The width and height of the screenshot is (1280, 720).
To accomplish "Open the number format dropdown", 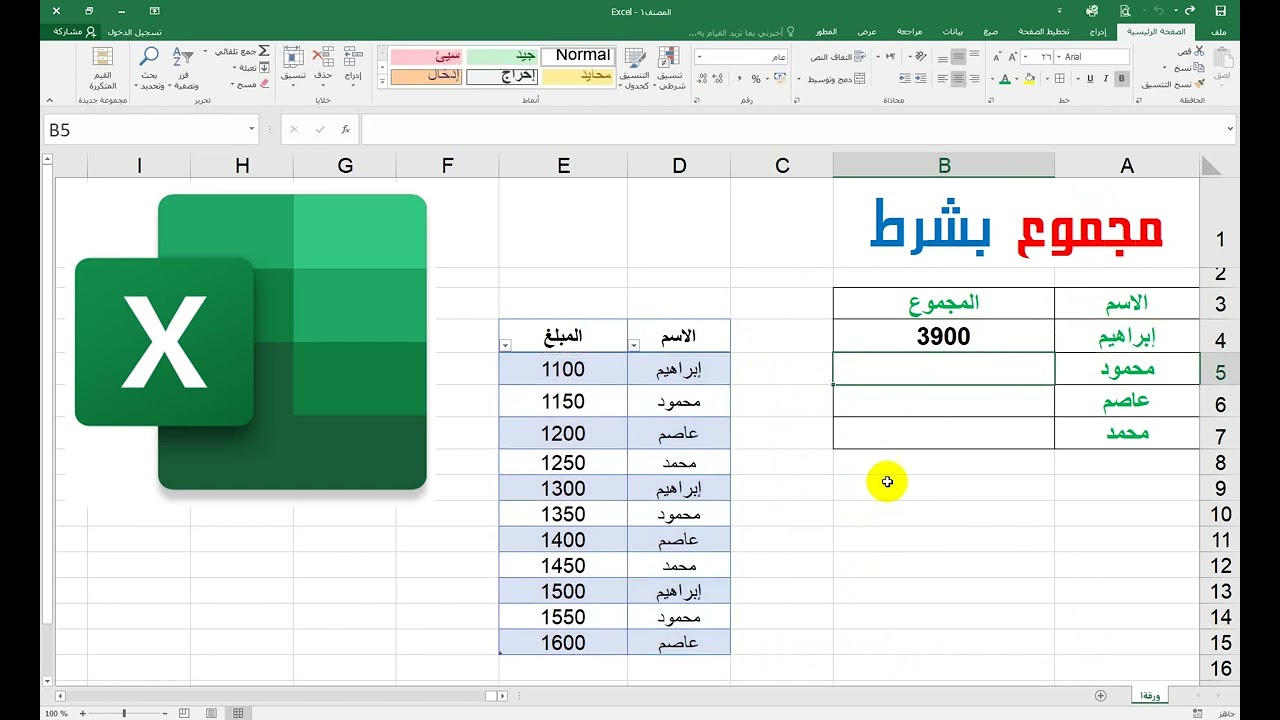I will click(x=700, y=57).
